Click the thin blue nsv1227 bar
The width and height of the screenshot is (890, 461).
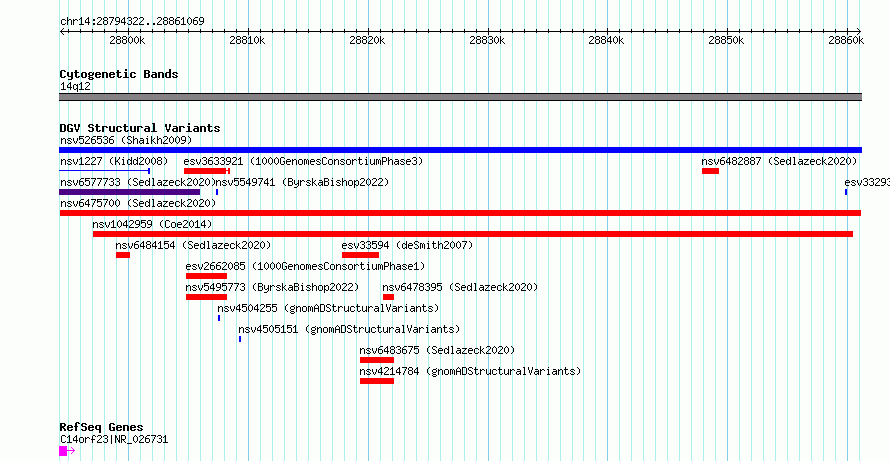click(x=104, y=170)
